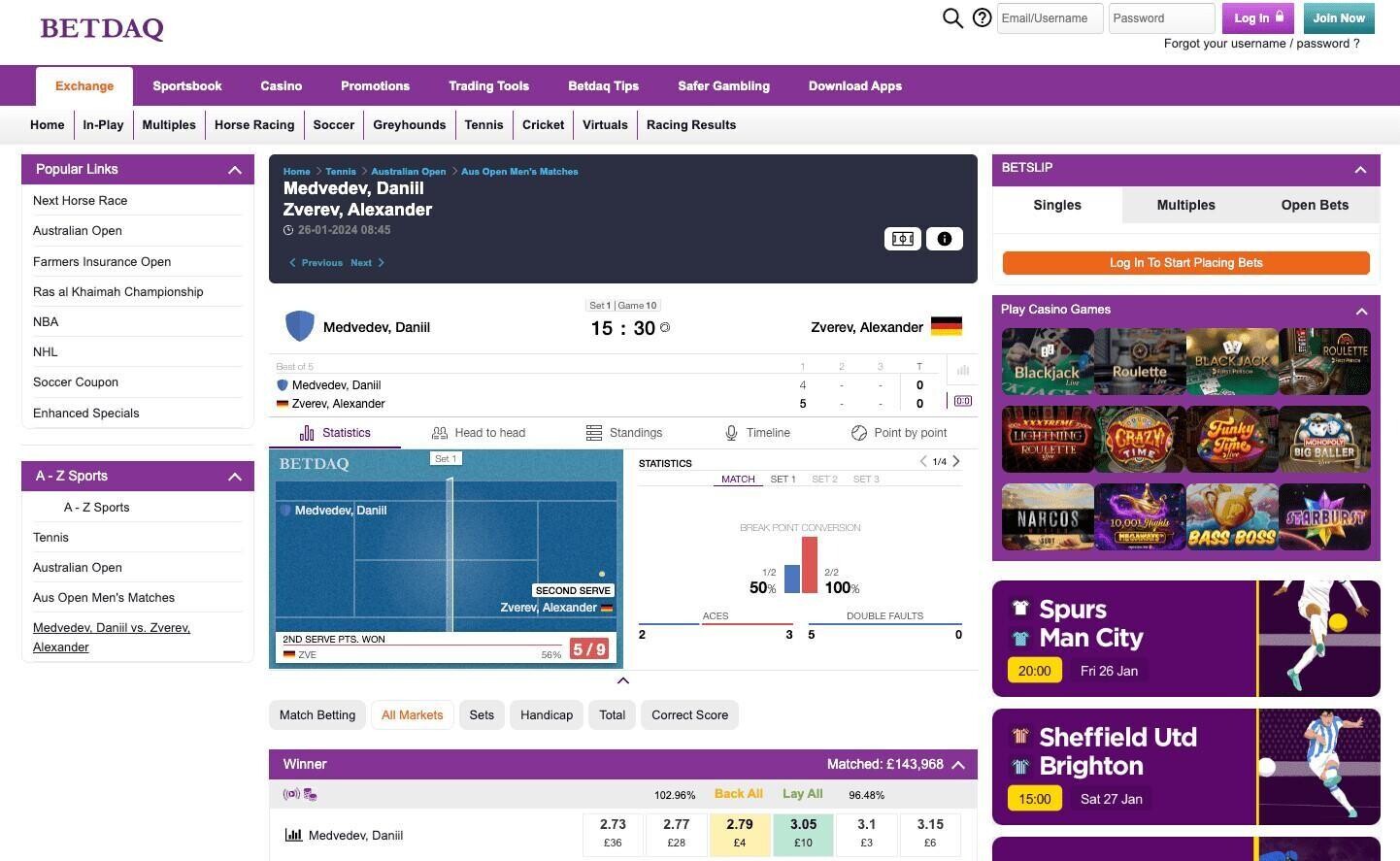Viewport: 1400px width, 861px height.
Task: Open Spurs vs Man City promo banner
Action: coord(1185,639)
